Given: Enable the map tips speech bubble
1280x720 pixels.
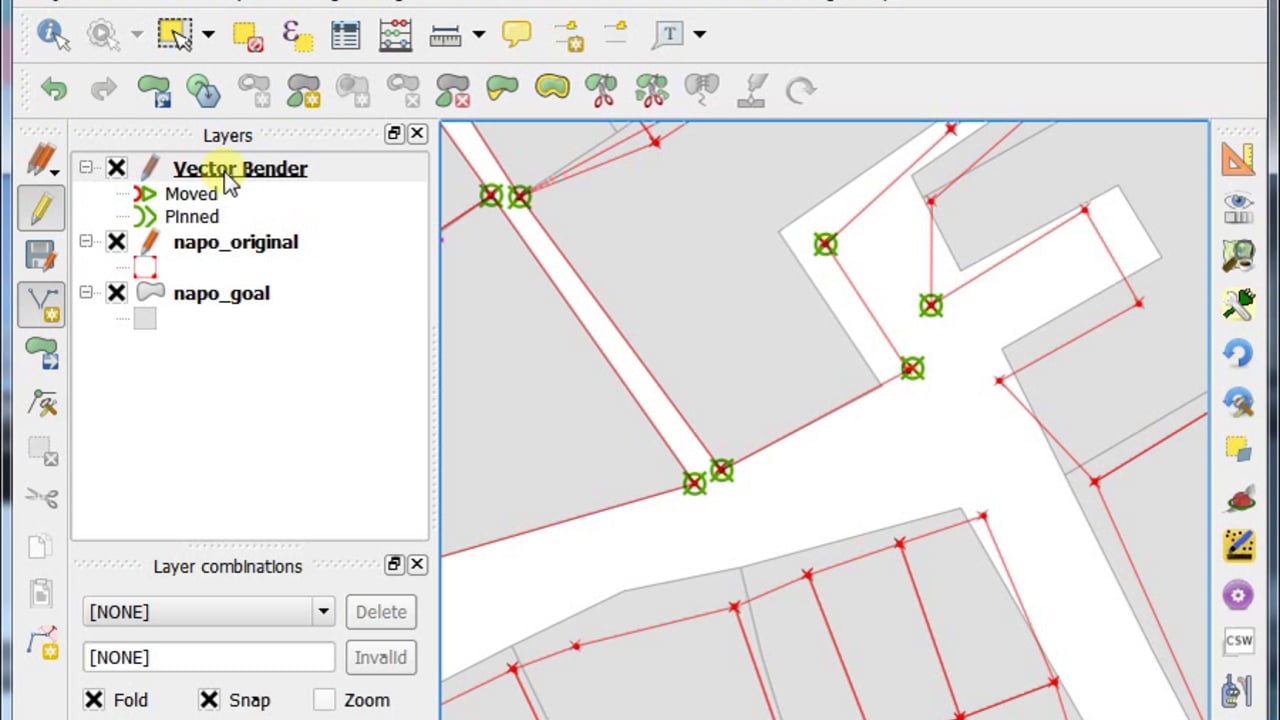Looking at the screenshot, I should pyautogui.click(x=516, y=34).
